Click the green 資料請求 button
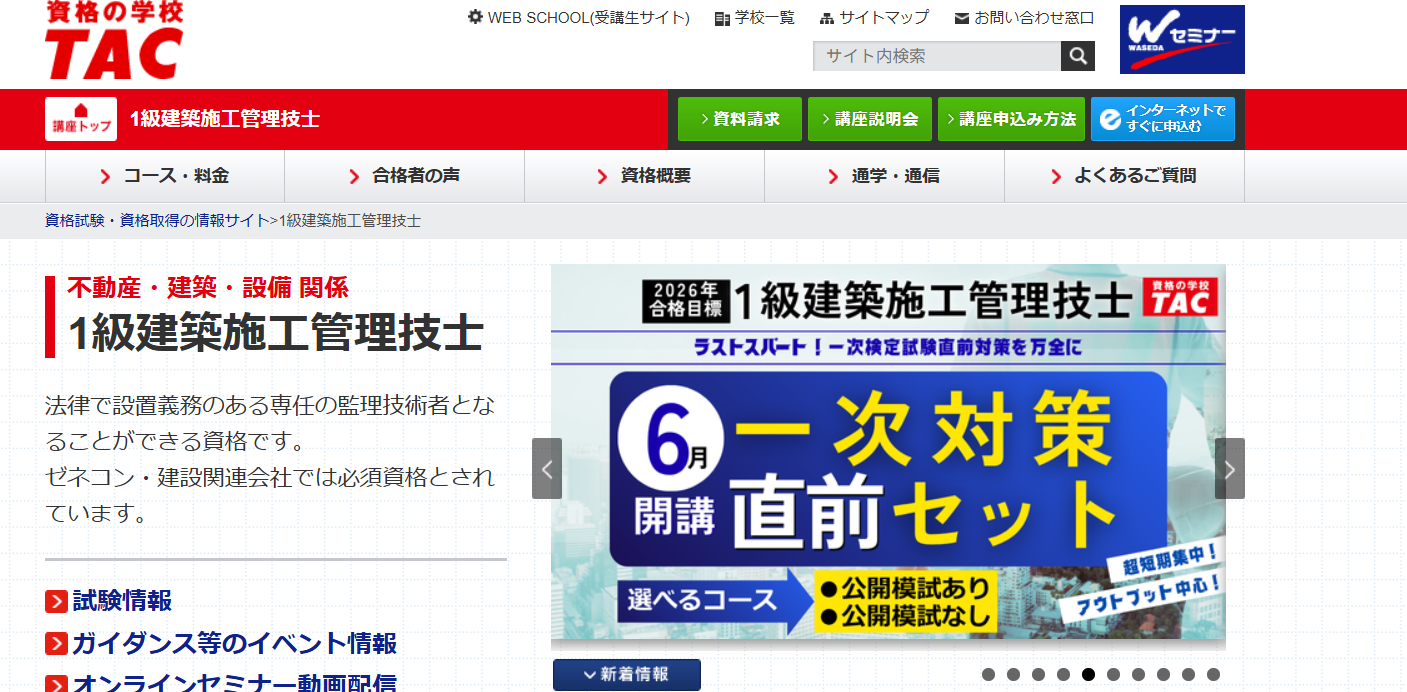Image resolution: width=1407 pixels, height=692 pixels. pos(740,119)
